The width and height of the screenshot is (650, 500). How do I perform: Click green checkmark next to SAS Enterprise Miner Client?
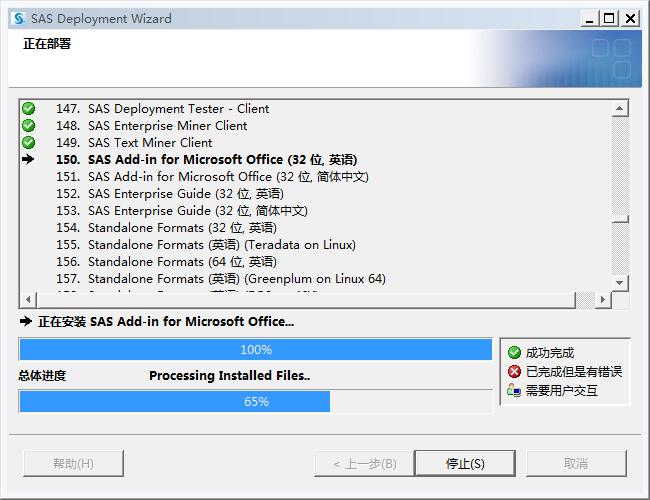click(x=28, y=125)
